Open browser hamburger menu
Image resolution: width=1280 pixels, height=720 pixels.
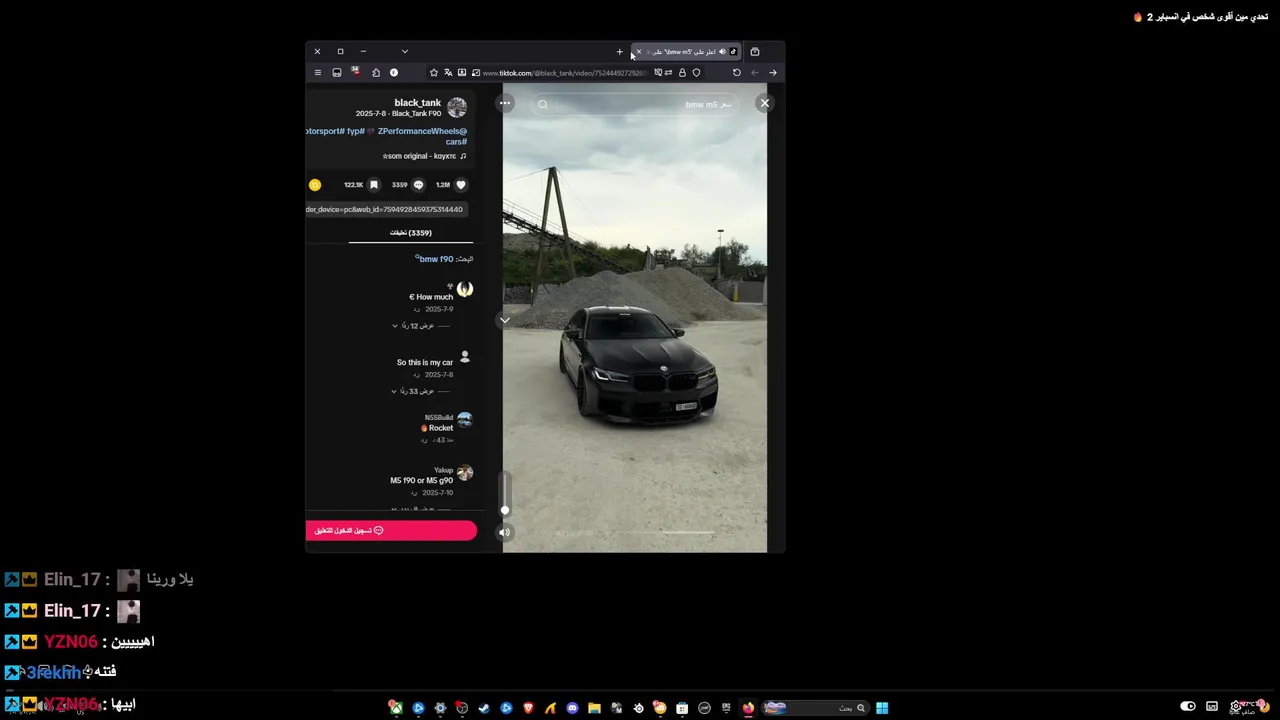coord(318,72)
